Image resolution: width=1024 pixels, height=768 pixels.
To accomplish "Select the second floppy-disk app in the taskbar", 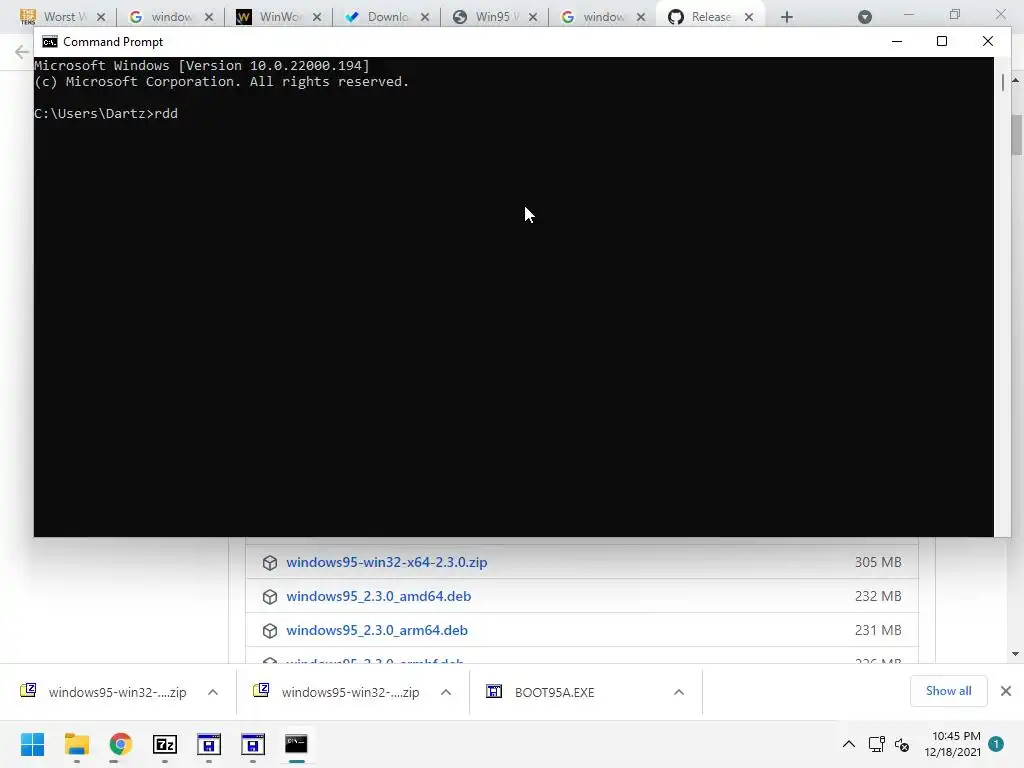I will [253, 744].
